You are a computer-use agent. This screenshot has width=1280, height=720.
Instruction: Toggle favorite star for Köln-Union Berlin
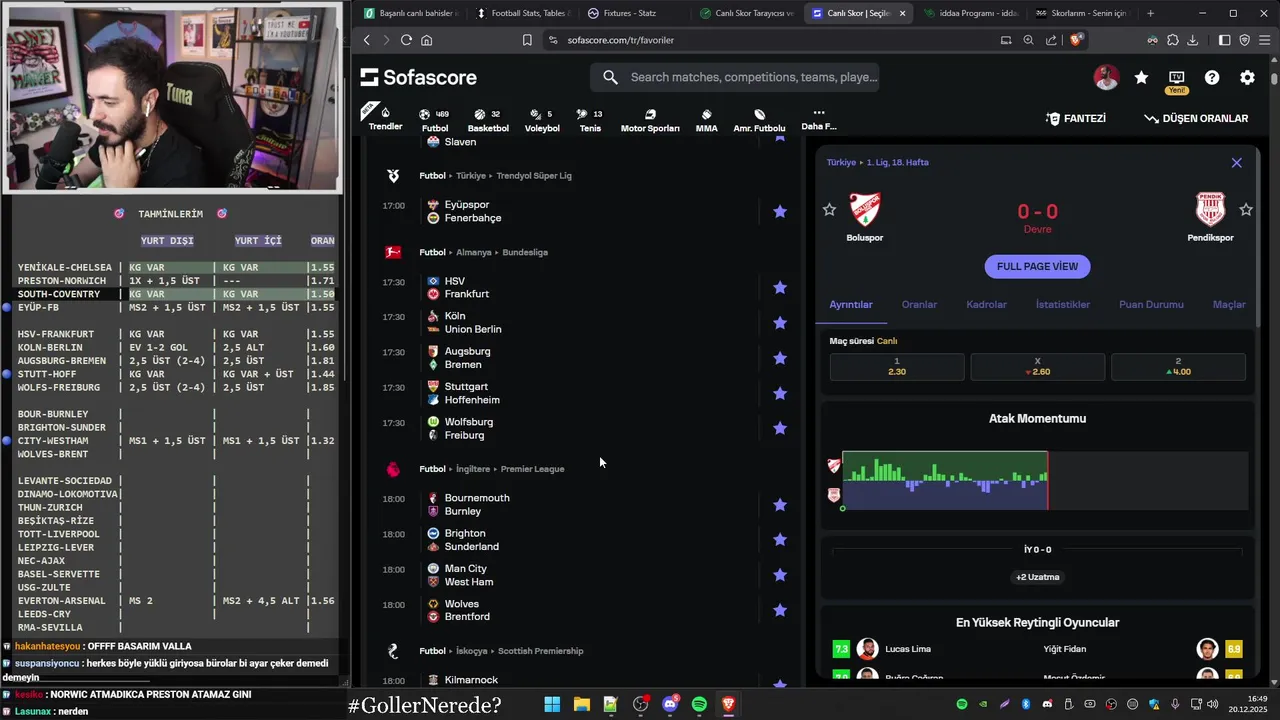(x=780, y=323)
